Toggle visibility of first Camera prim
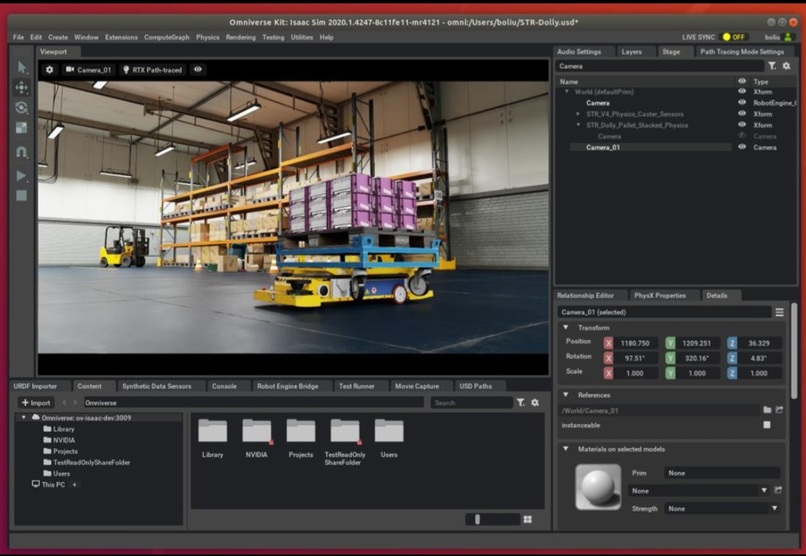The height and width of the screenshot is (556, 806). click(742, 102)
